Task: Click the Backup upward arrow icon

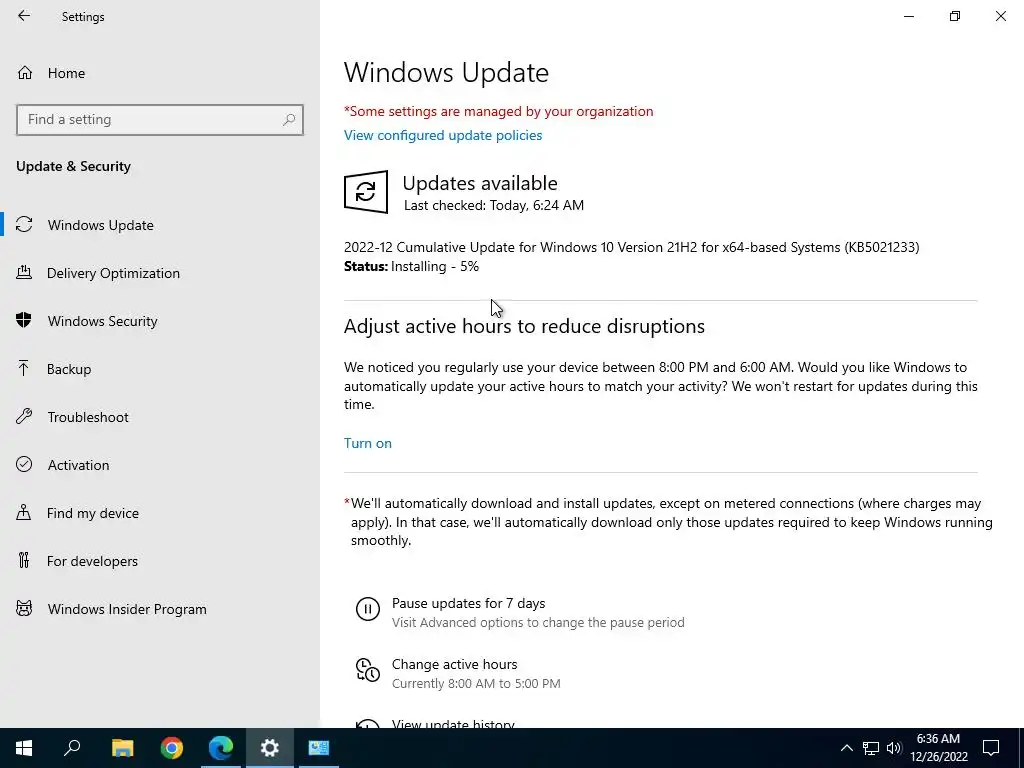Action: pyautogui.click(x=24, y=368)
